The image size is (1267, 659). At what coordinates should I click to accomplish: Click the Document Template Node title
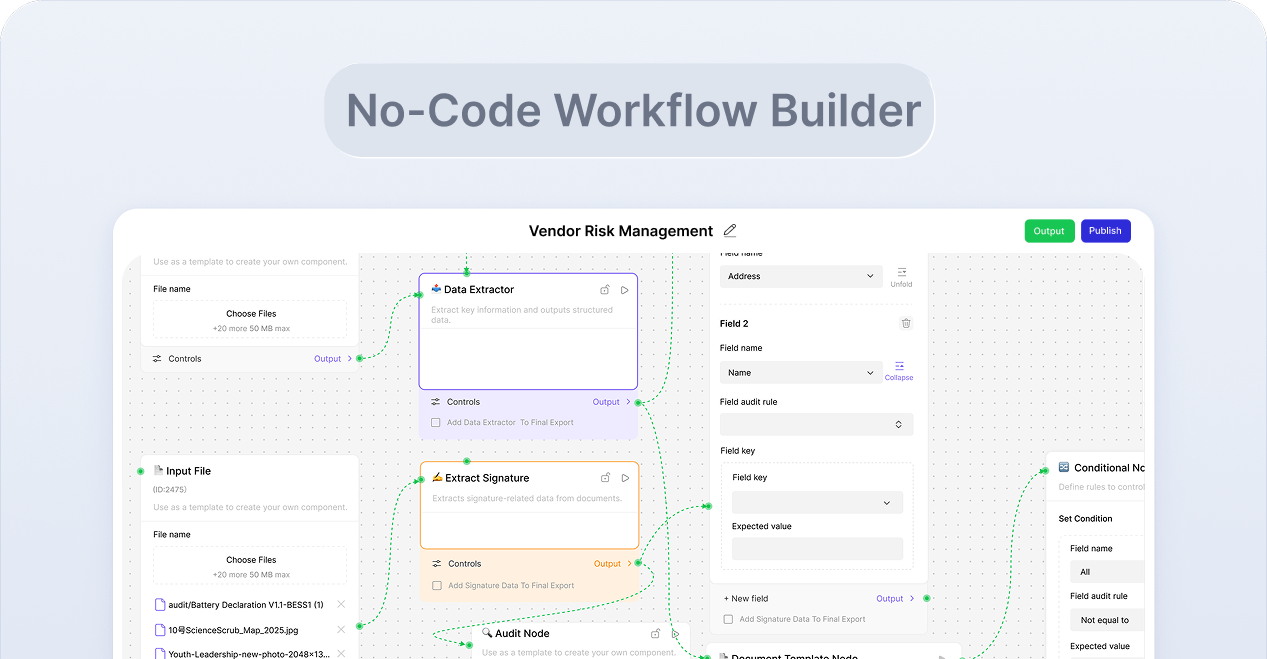pos(794,656)
